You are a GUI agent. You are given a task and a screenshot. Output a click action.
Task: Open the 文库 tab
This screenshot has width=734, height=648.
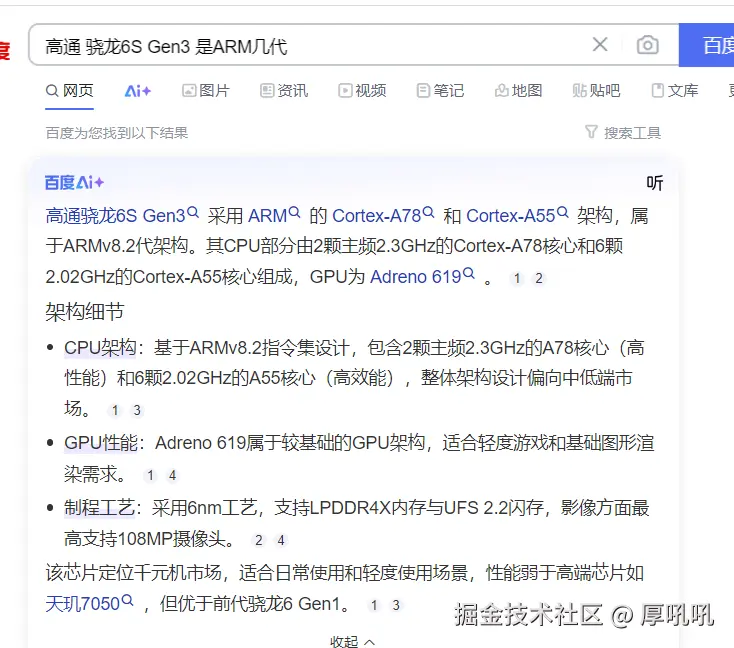coord(675,90)
